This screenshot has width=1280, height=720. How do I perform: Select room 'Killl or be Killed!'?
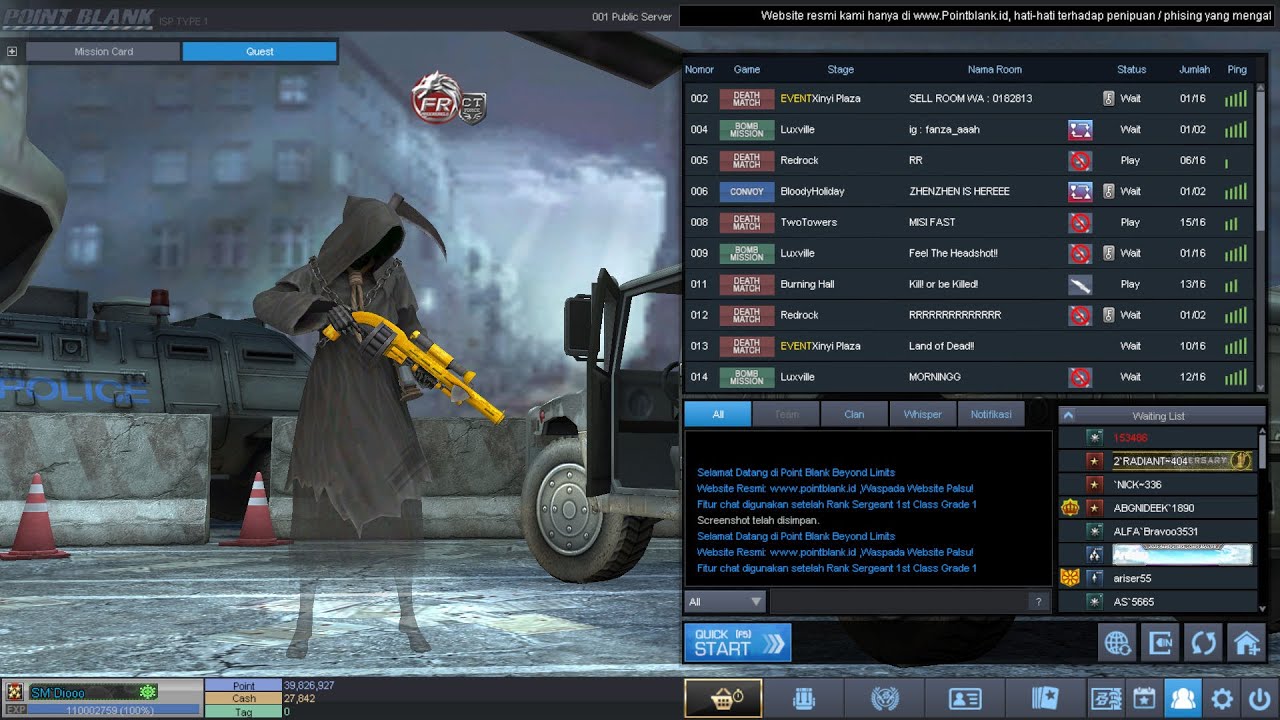(968, 284)
